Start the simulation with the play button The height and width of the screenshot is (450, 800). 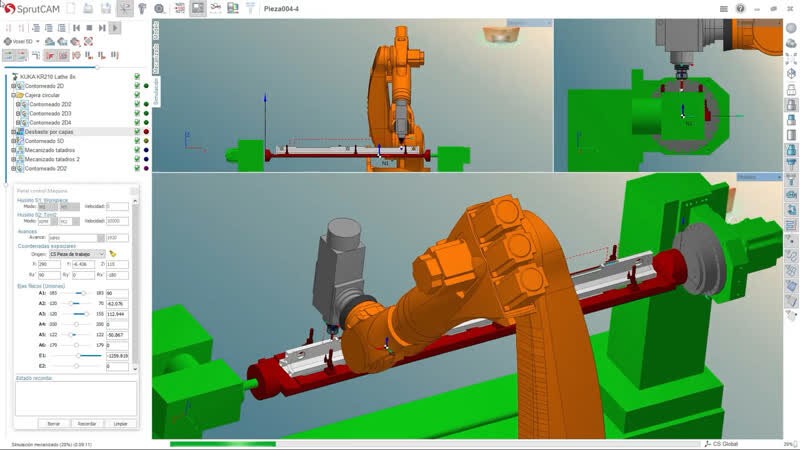click(115, 28)
